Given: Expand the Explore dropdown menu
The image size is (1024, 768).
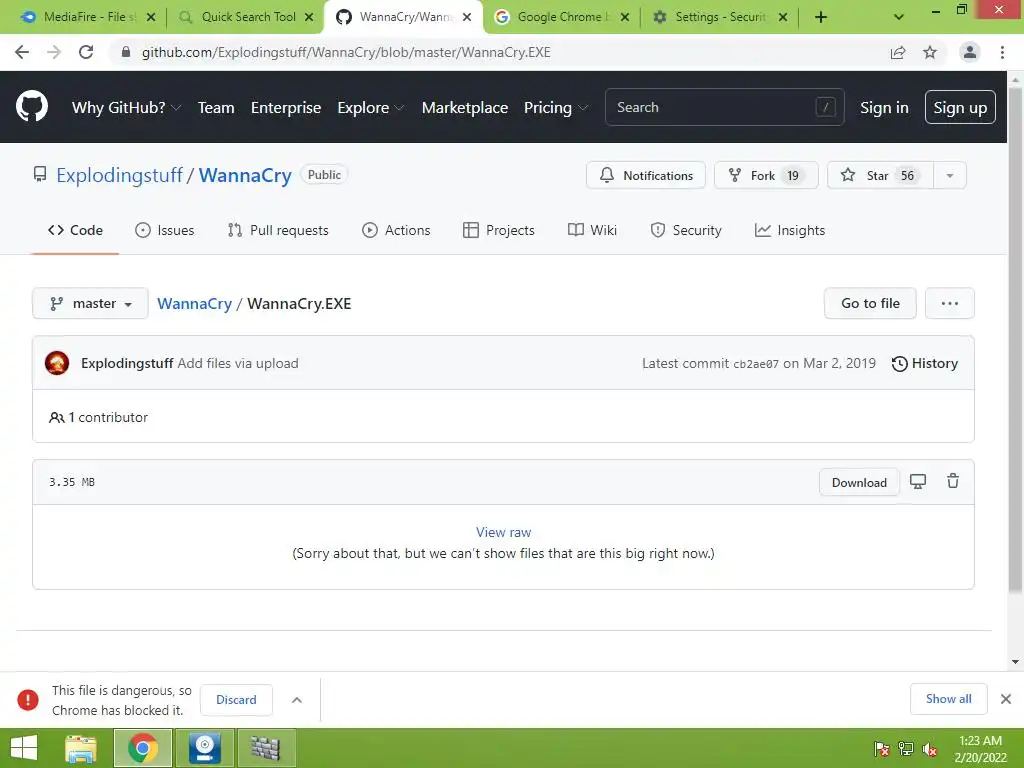Looking at the screenshot, I should click(x=370, y=108).
